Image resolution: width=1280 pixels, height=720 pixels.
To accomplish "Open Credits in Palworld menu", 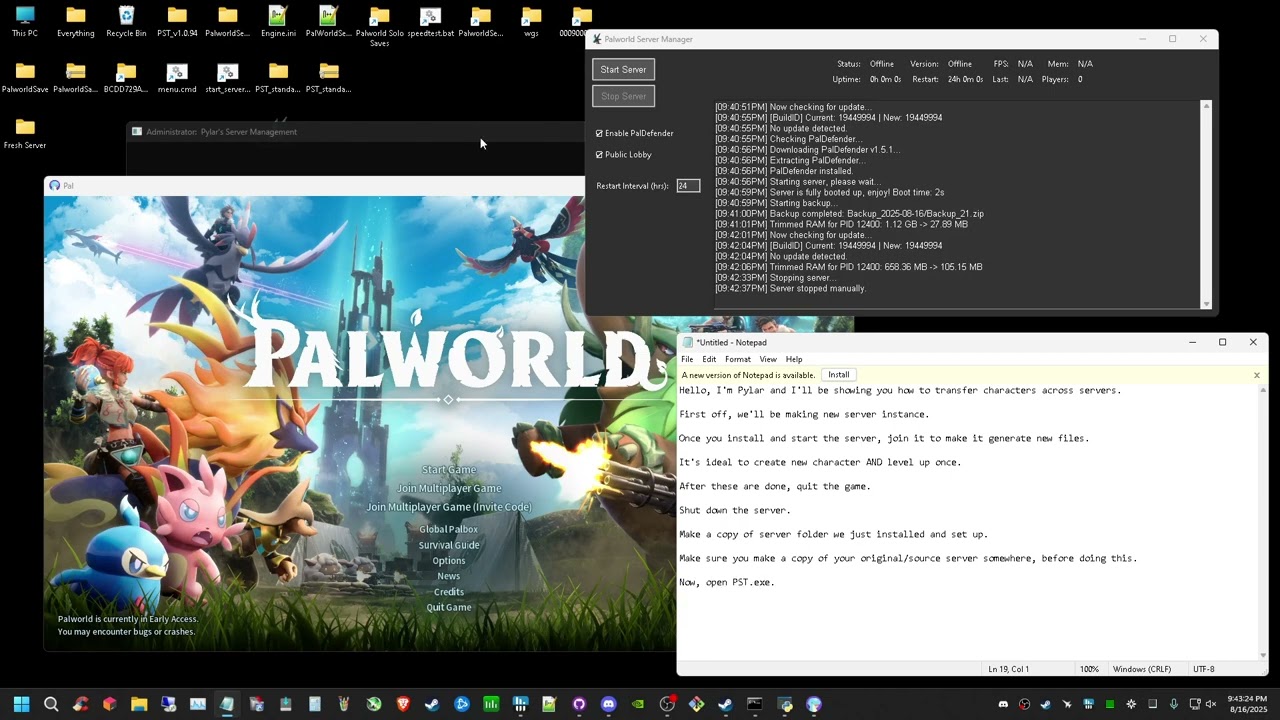I will click(x=449, y=592).
